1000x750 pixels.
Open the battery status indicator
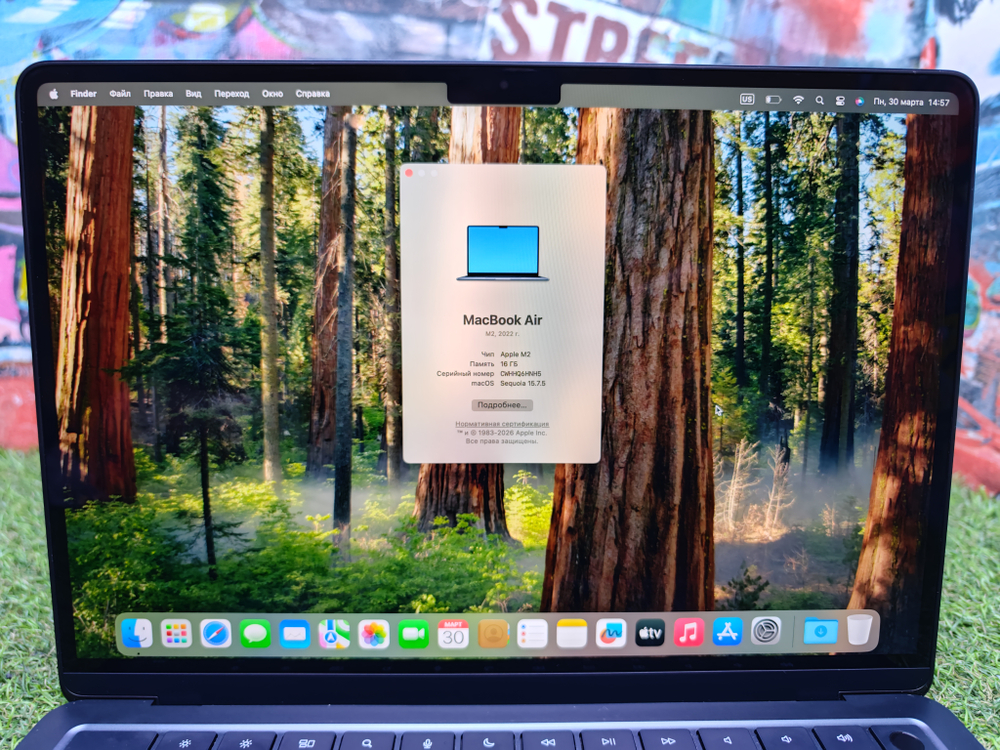point(773,99)
